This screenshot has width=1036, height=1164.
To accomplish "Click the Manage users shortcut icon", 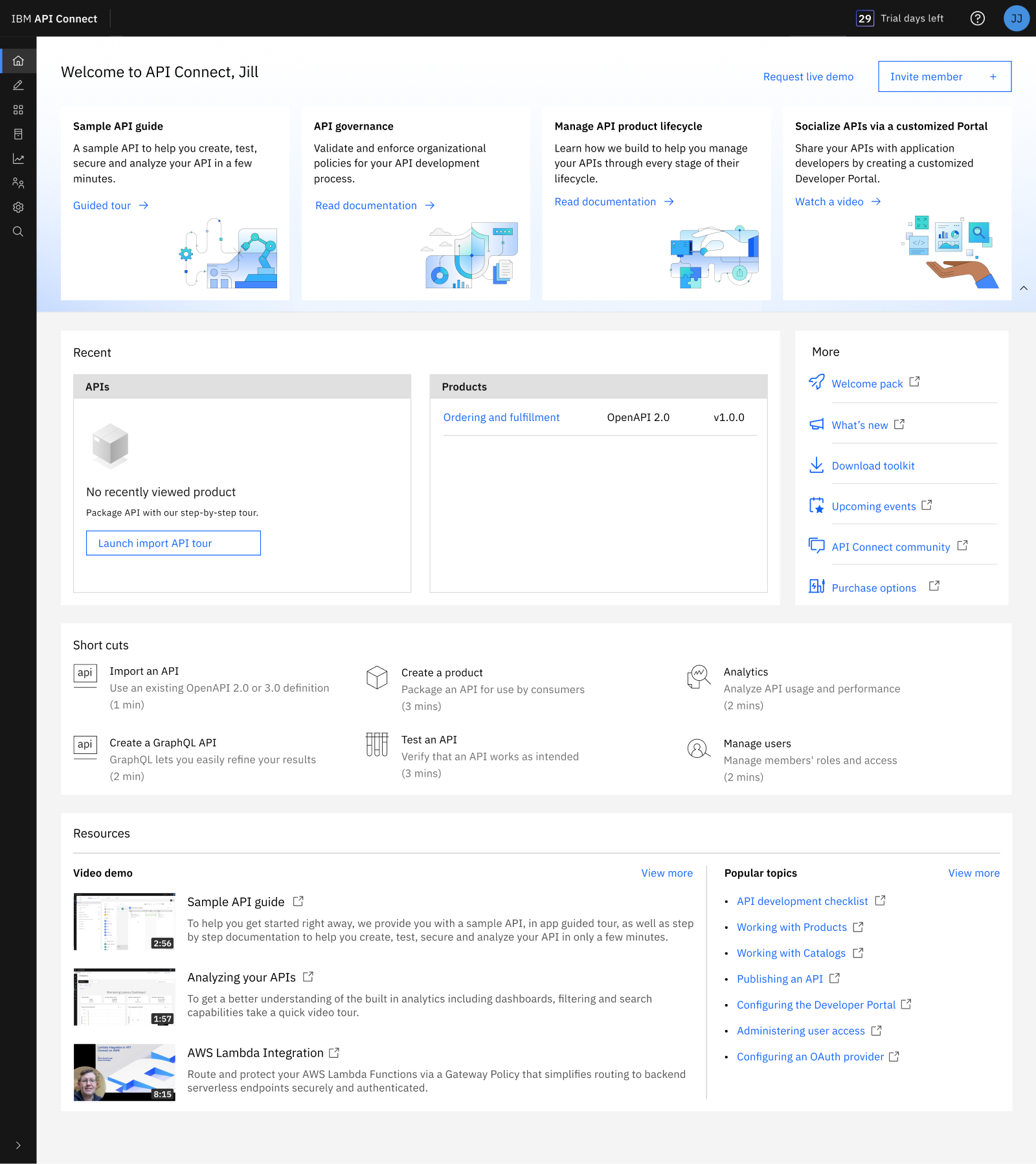I will pos(698,749).
